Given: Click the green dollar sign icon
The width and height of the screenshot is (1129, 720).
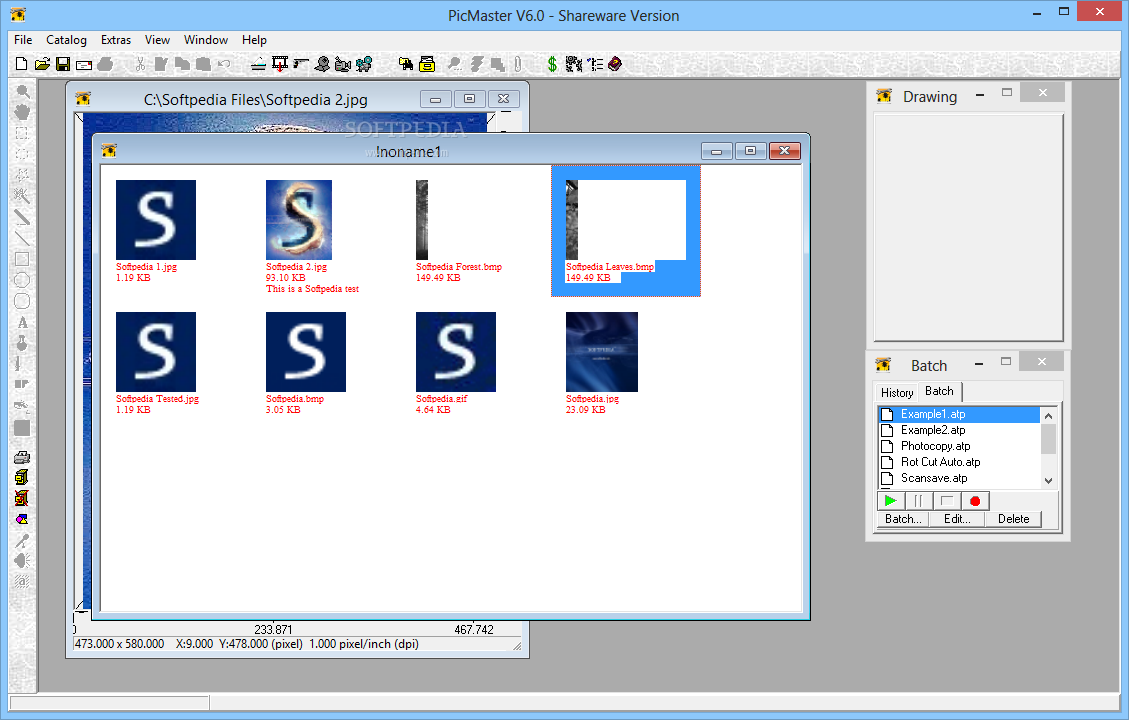Looking at the screenshot, I should [552, 64].
